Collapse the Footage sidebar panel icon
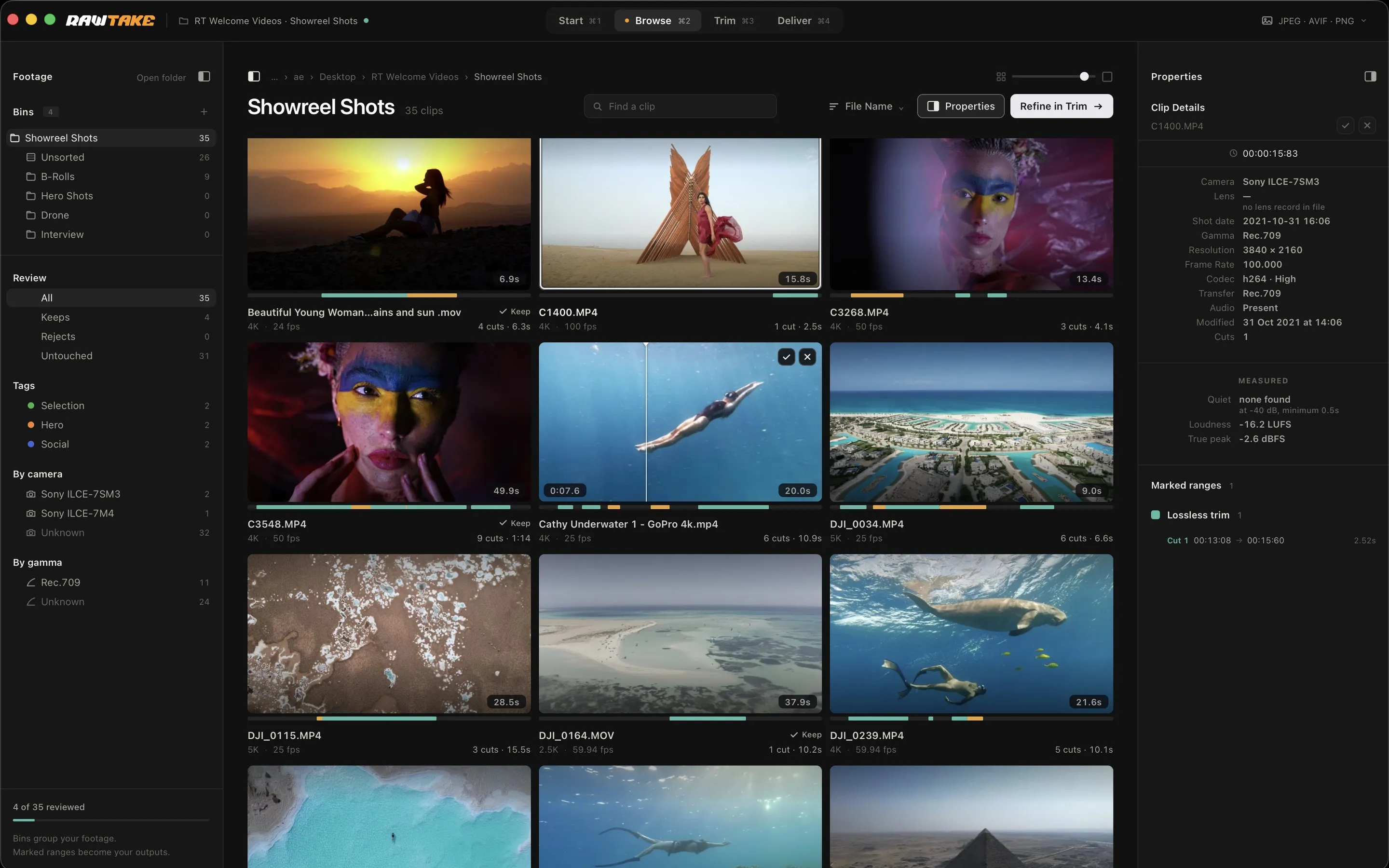Image resolution: width=1389 pixels, height=868 pixels. [204, 76]
